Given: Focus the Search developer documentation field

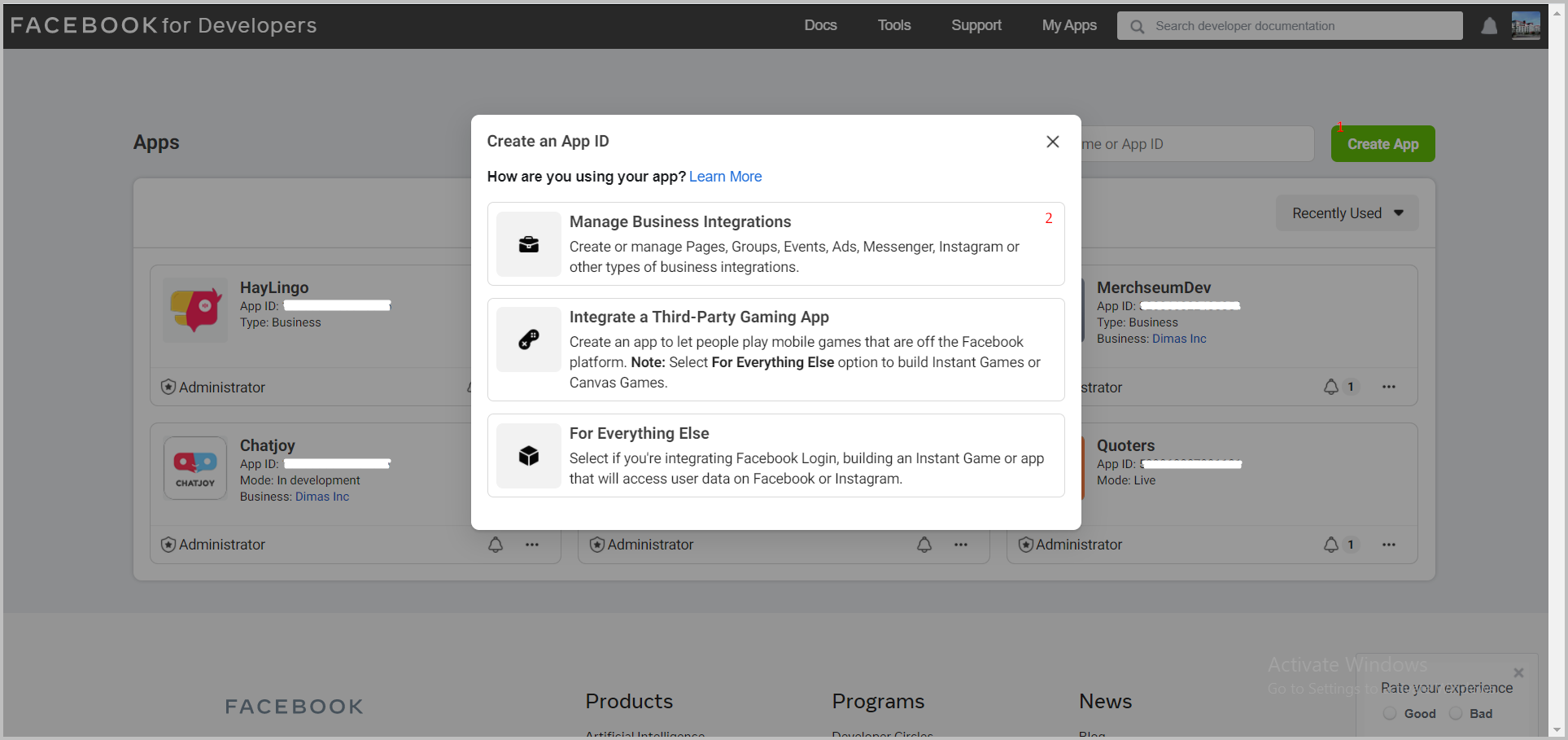Looking at the screenshot, I should [1290, 26].
